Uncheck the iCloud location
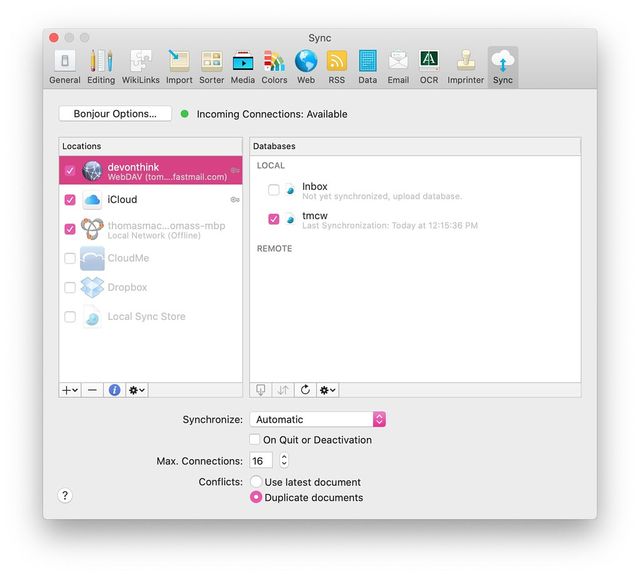The image size is (640, 576). 70,200
